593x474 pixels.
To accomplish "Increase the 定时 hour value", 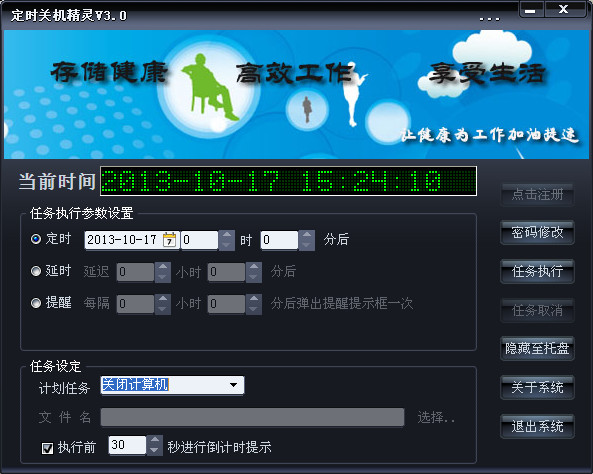I will [x=227, y=235].
